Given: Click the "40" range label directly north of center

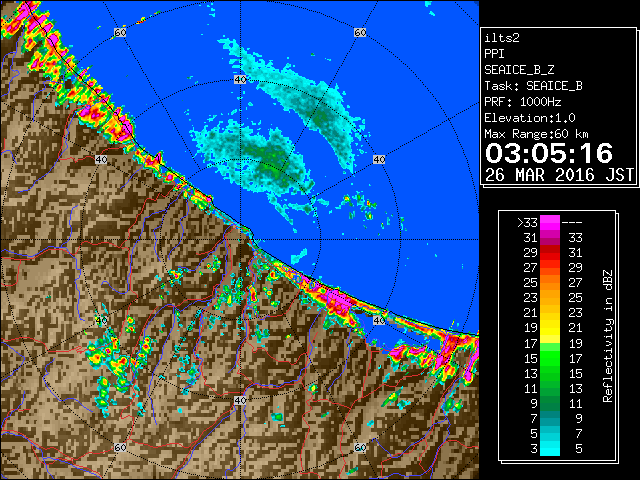Looking at the screenshot, I should pos(240,79).
